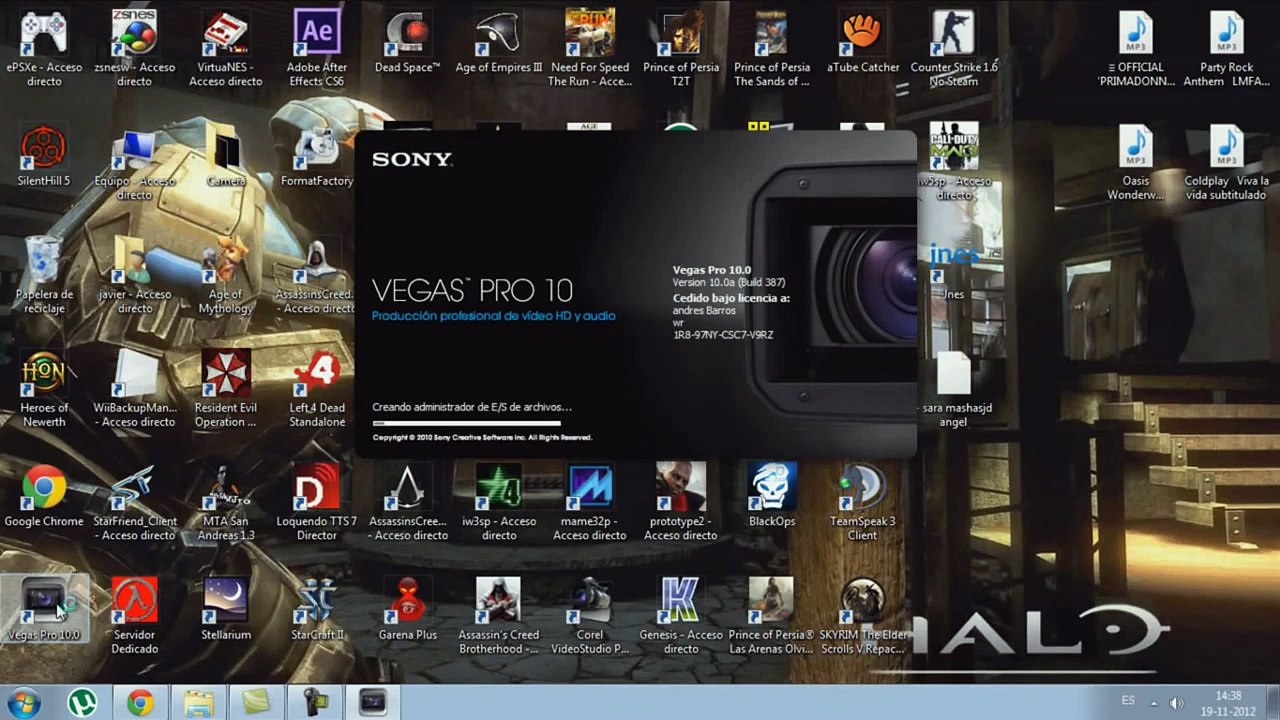The height and width of the screenshot is (720, 1280).
Task: Open the ES language indicator
Action: (1128, 702)
